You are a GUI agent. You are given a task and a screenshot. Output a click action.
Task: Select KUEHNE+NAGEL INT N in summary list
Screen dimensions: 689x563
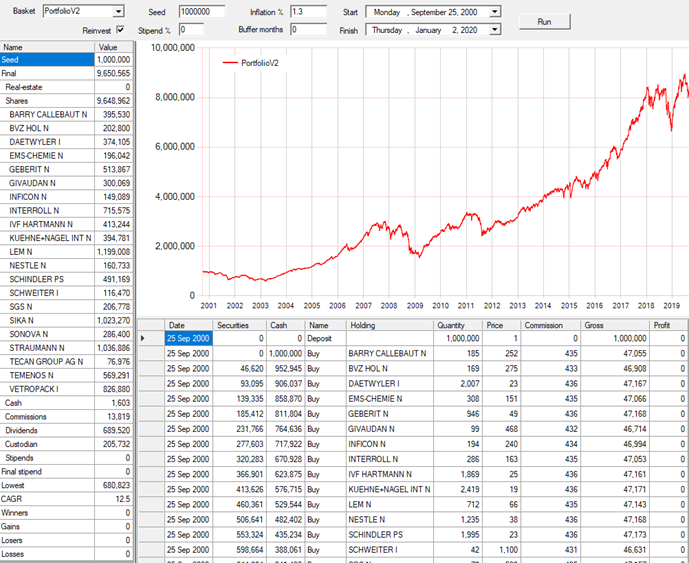[x=66, y=238]
